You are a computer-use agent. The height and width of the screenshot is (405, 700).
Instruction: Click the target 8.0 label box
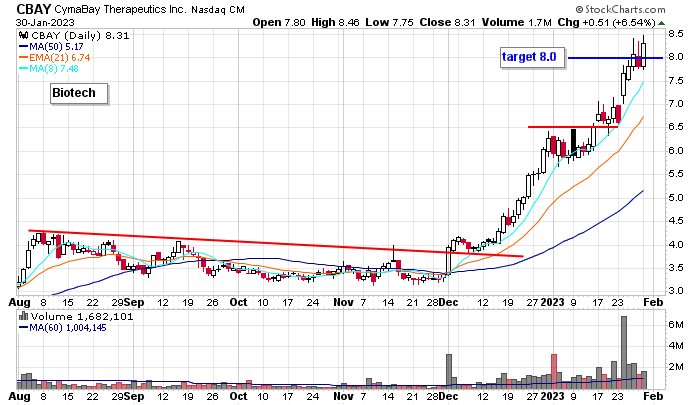point(532,58)
